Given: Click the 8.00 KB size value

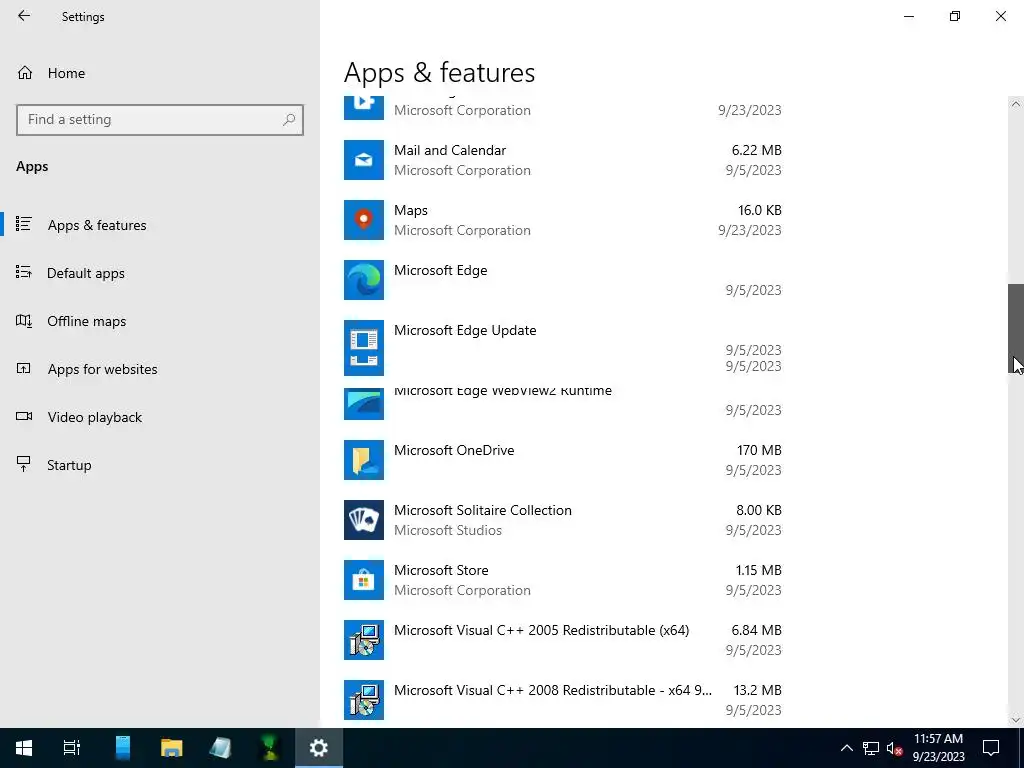Looking at the screenshot, I should (x=758, y=511).
